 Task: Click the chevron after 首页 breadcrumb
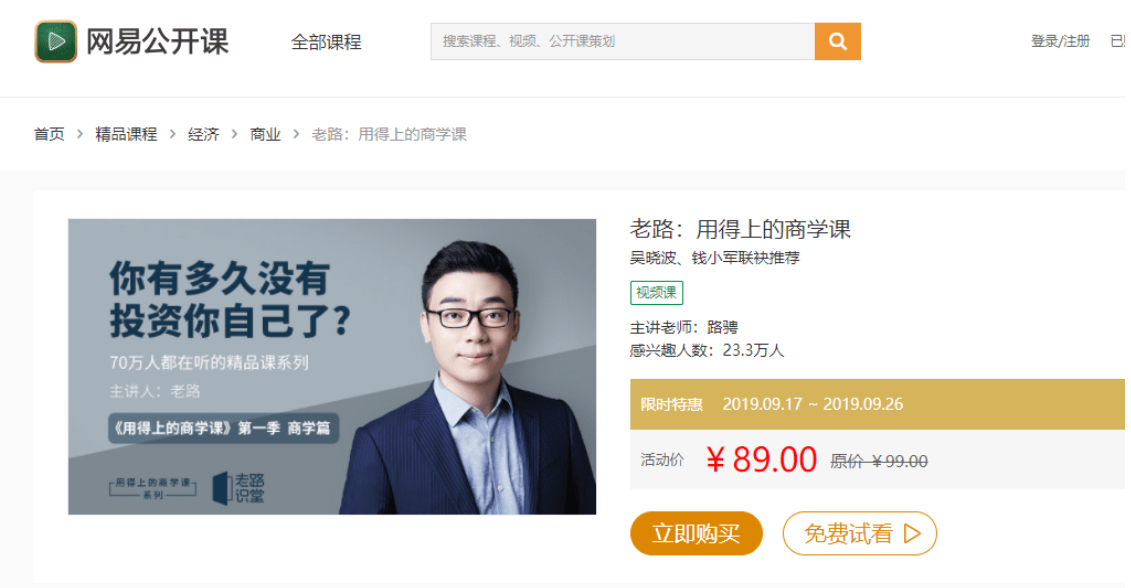click(80, 134)
